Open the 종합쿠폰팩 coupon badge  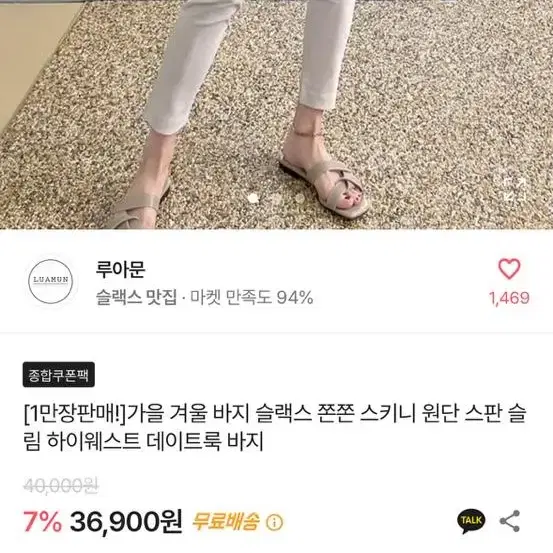click(x=59, y=375)
